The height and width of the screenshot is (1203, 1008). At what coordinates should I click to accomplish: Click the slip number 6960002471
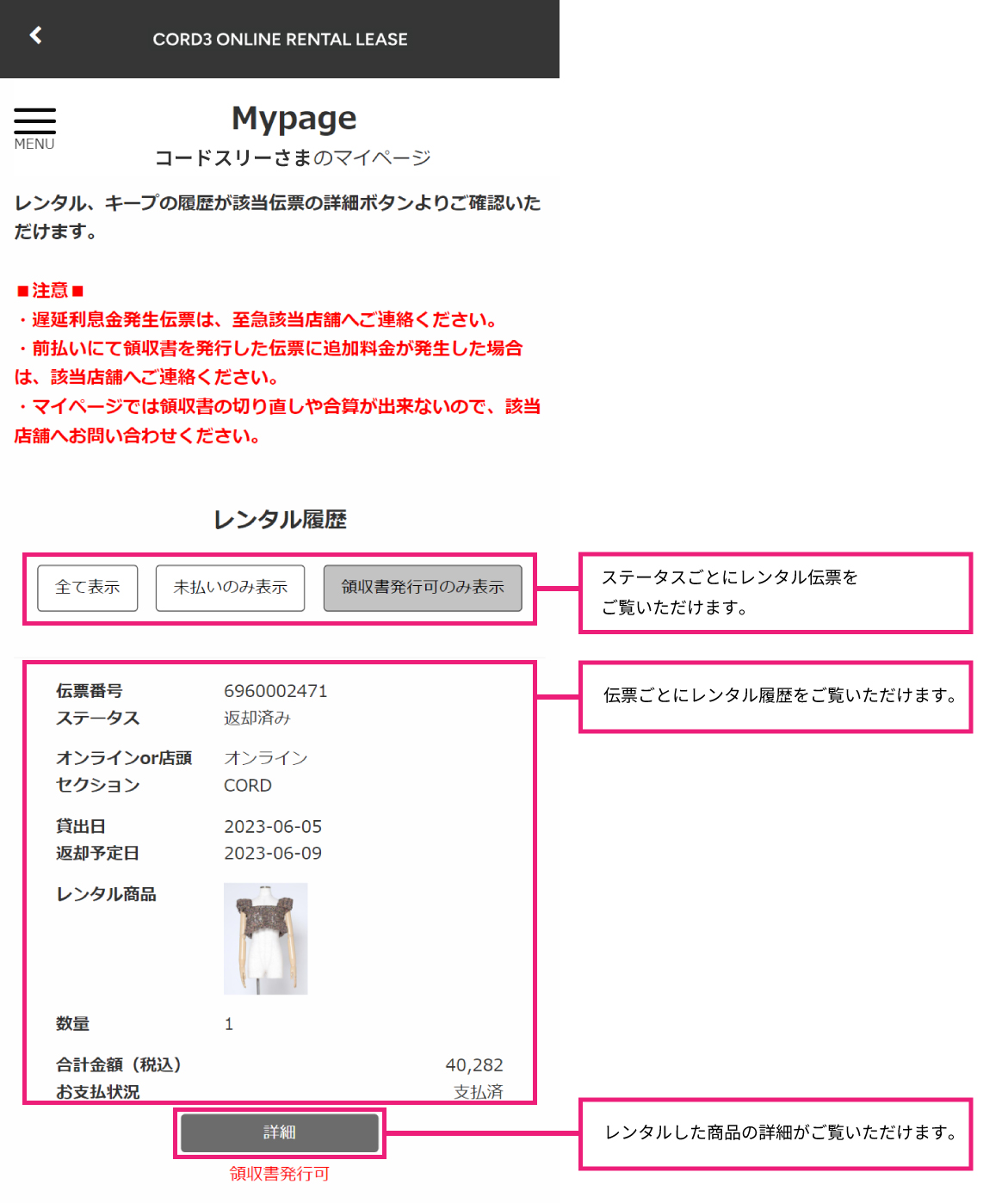tap(275, 691)
